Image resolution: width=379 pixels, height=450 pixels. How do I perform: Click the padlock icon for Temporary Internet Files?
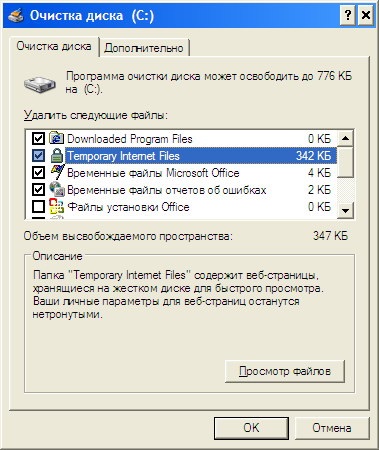57,156
